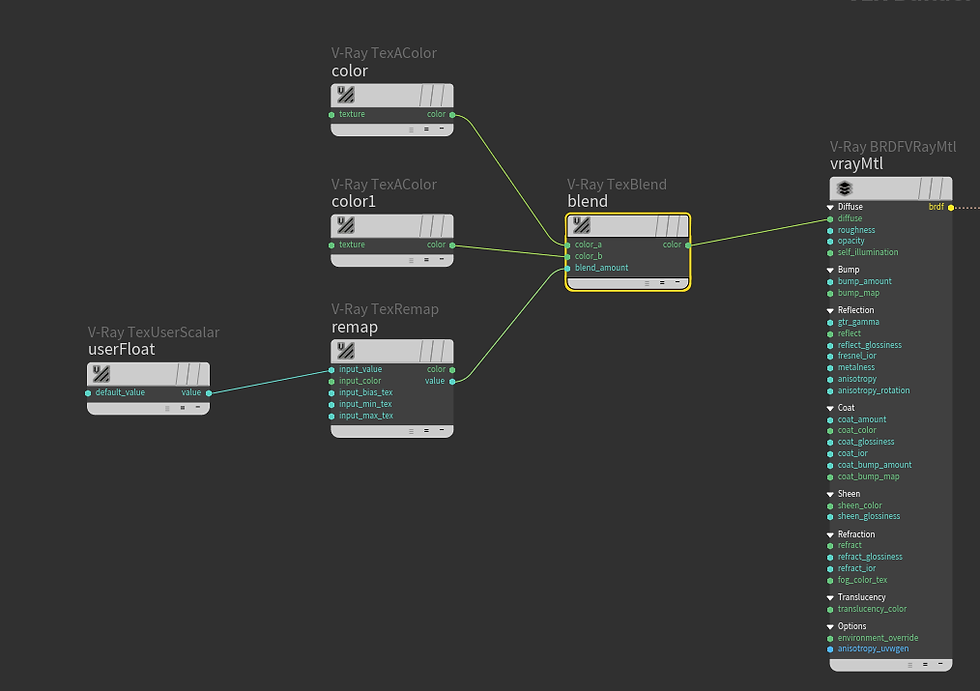Screen dimensions: 980x691
Task: Collapse the Sheen section on the vrayMtl node
Action: coord(828,493)
